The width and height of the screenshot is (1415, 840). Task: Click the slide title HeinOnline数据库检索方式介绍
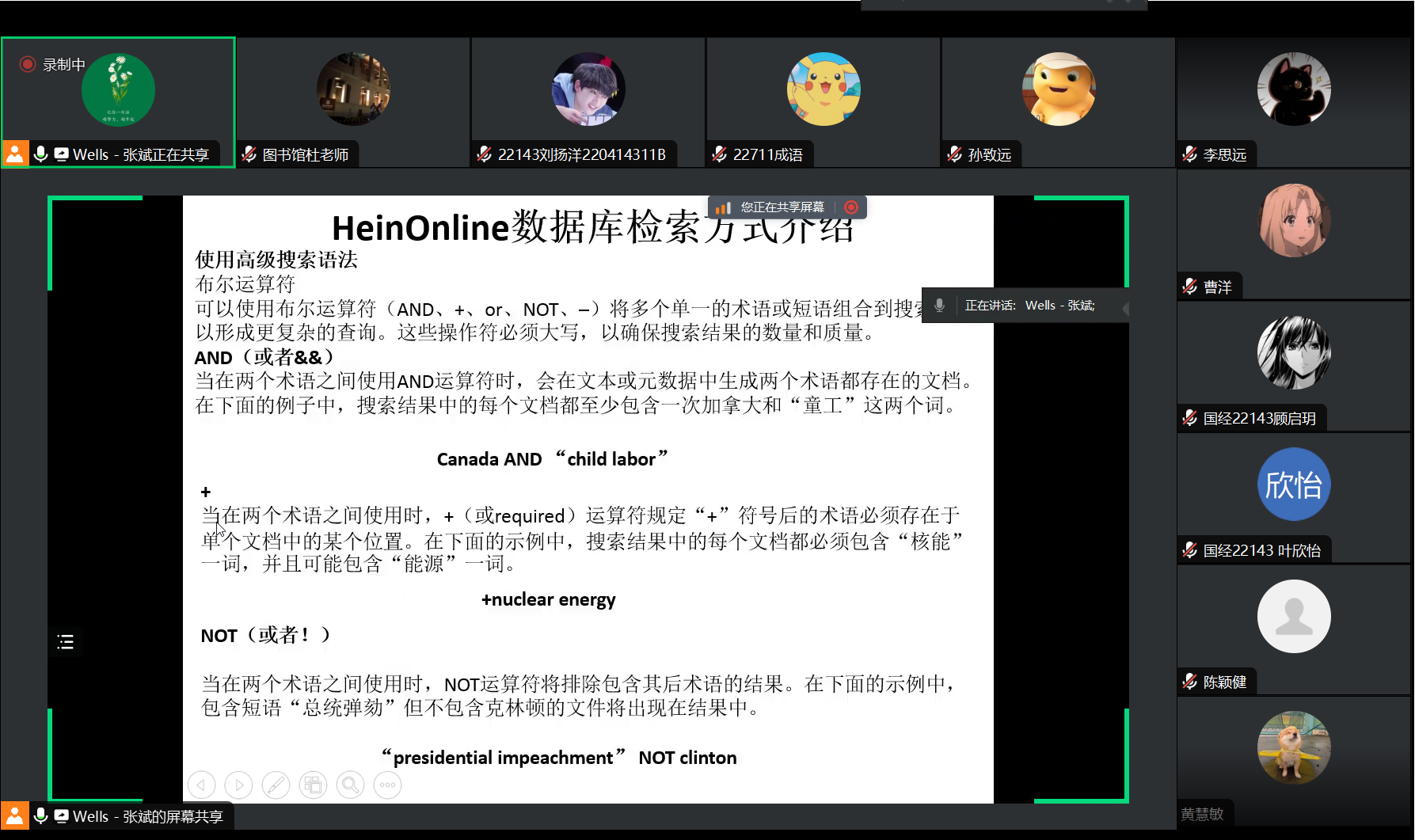(x=592, y=228)
